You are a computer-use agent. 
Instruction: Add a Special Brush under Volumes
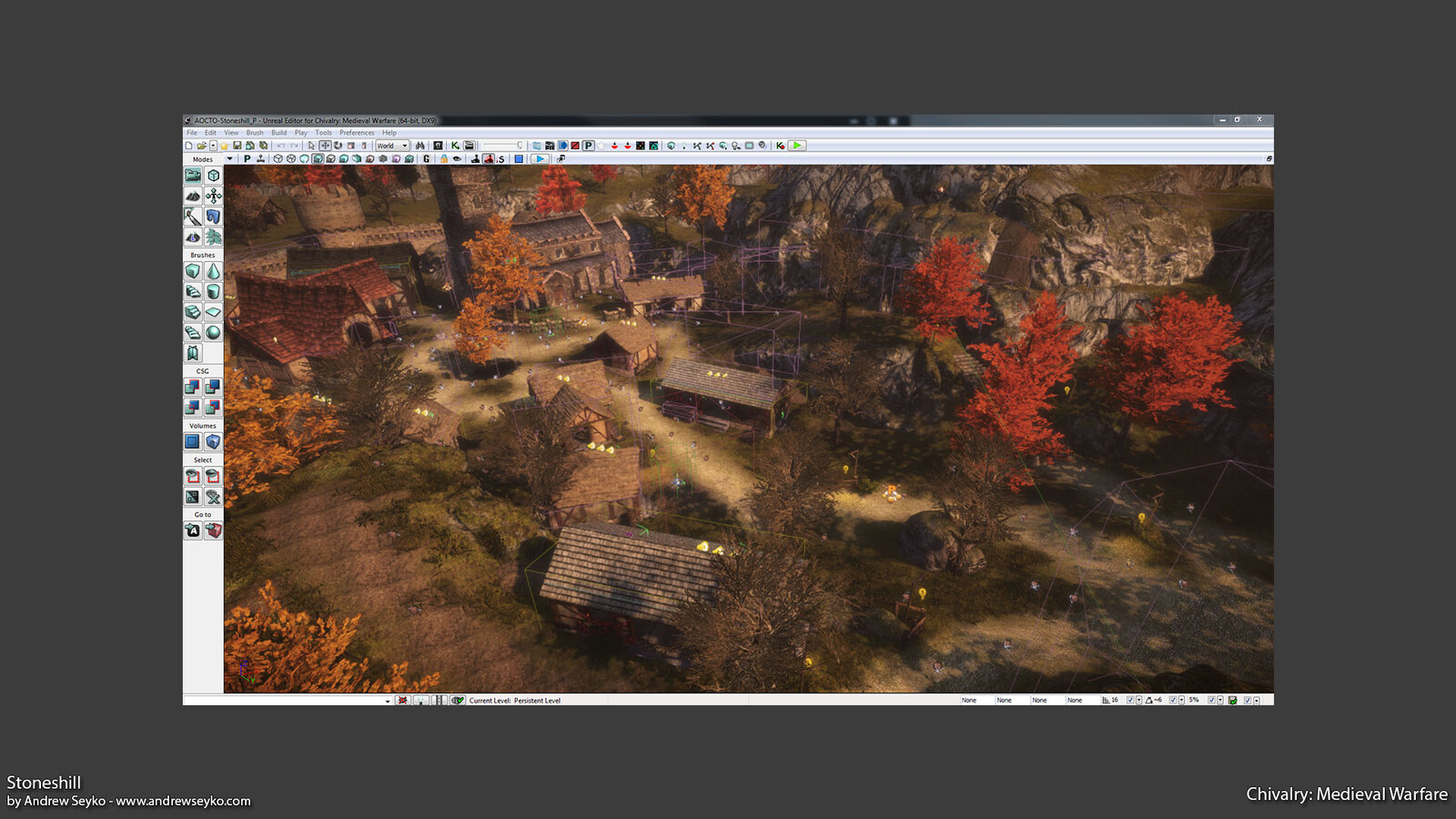[x=193, y=441]
